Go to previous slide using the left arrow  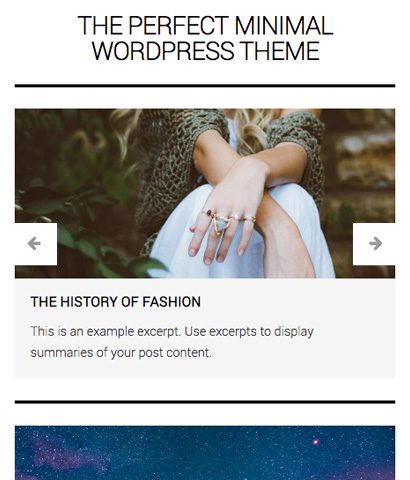coord(34,243)
